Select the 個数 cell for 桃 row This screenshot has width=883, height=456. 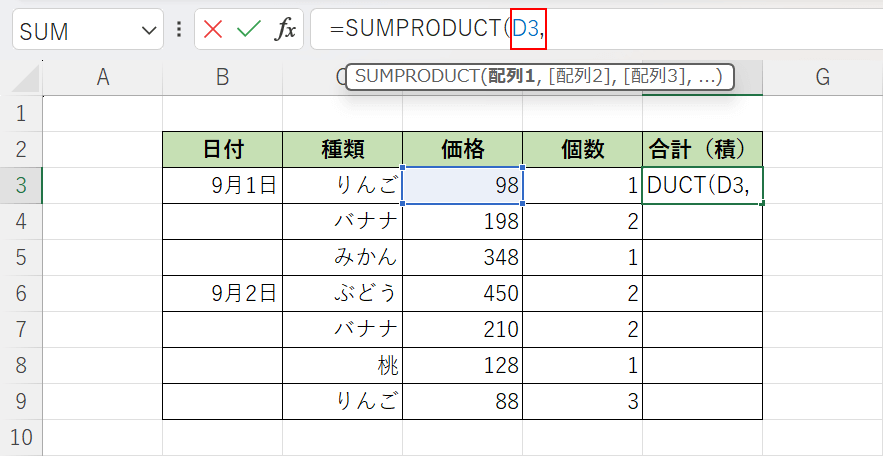click(582, 365)
